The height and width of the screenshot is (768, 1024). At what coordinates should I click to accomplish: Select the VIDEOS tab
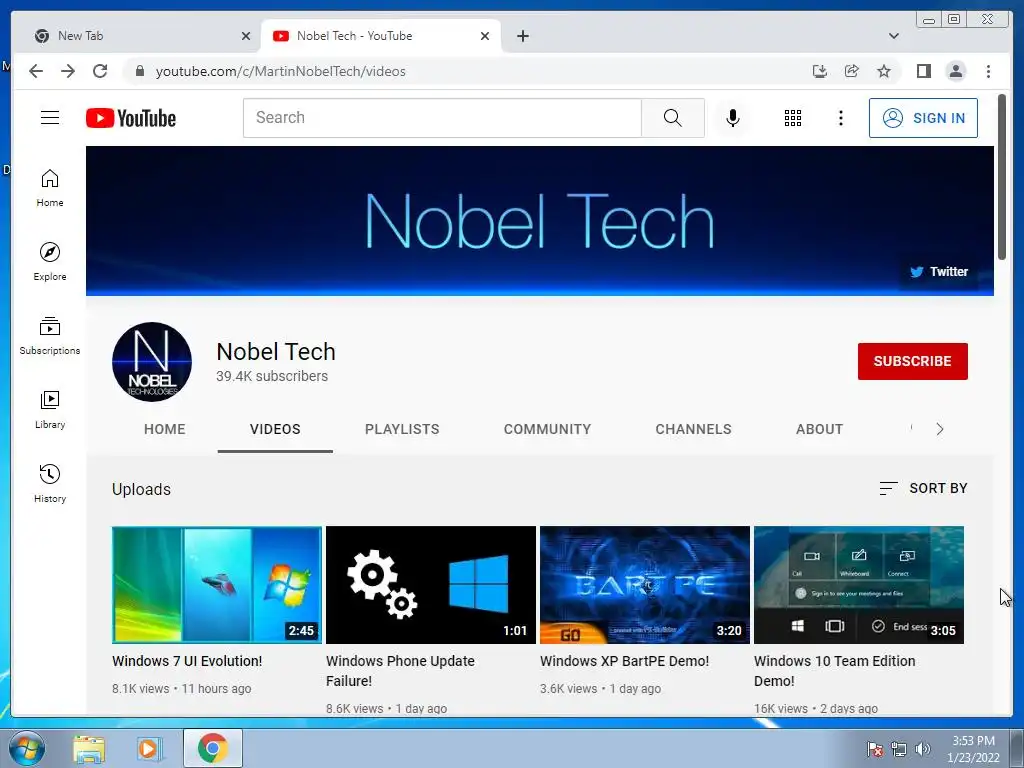[275, 429]
